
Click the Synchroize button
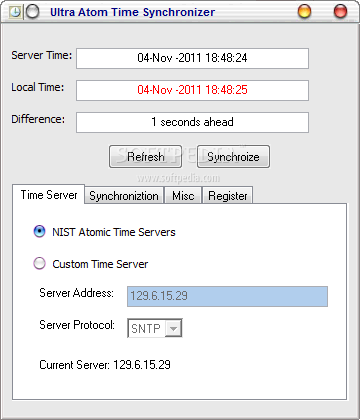[x=233, y=156]
